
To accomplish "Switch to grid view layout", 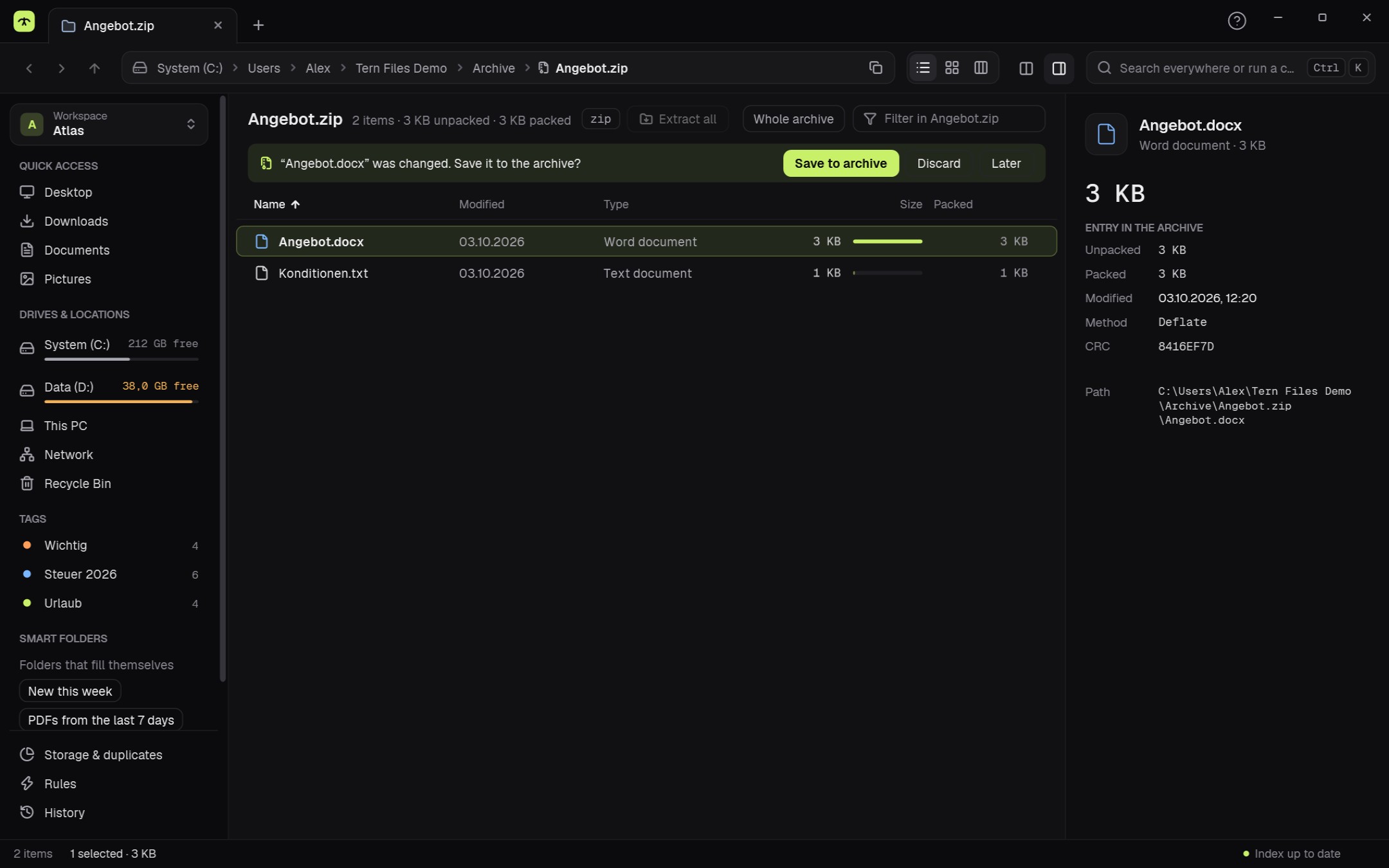I will click(x=952, y=68).
